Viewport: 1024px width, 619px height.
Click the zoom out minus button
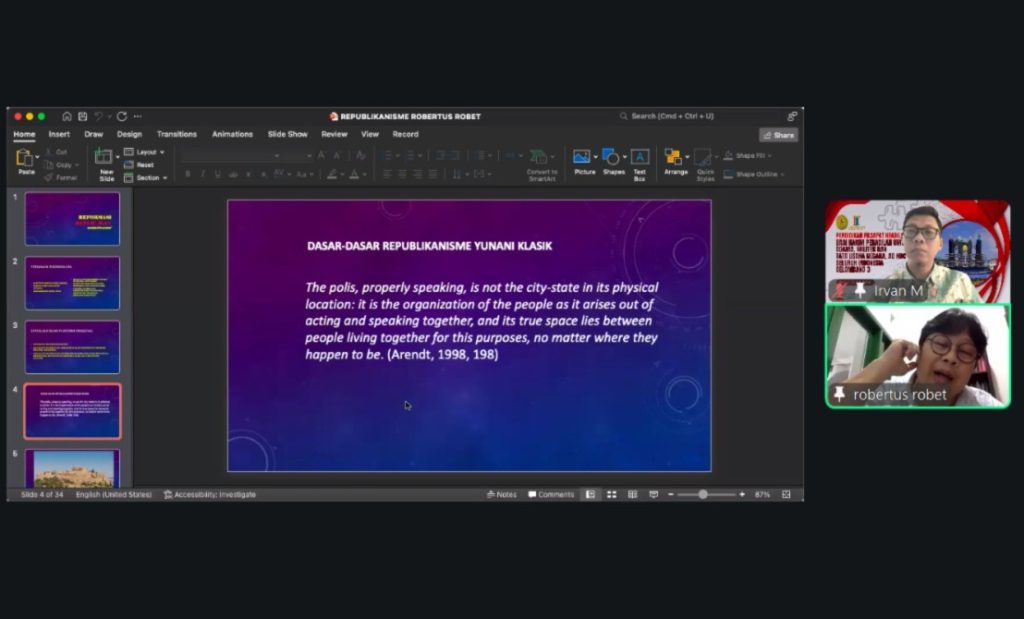671,494
